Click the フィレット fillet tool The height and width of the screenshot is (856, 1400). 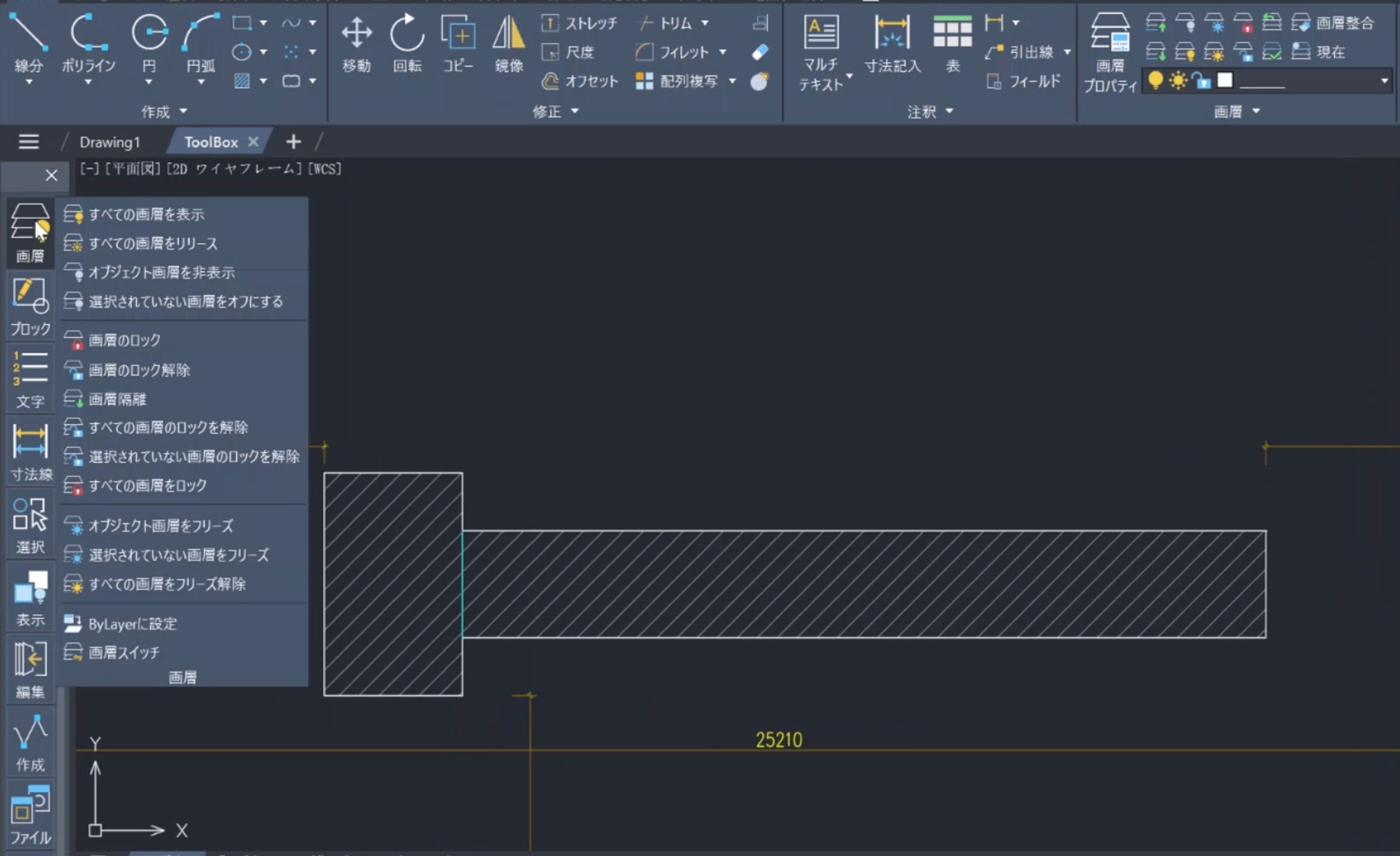(x=673, y=52)
